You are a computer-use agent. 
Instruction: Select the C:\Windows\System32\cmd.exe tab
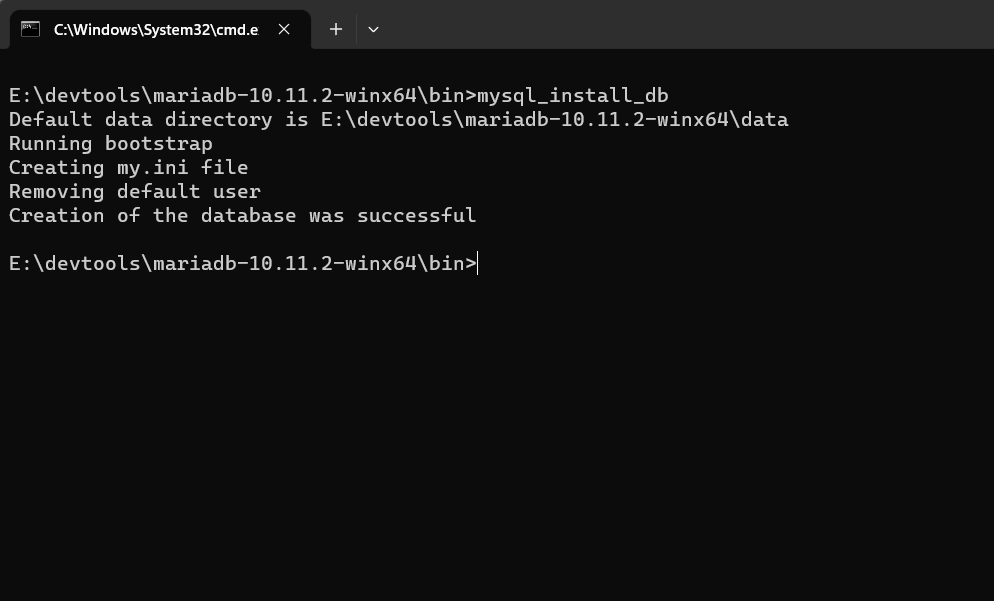coord(155,30)
